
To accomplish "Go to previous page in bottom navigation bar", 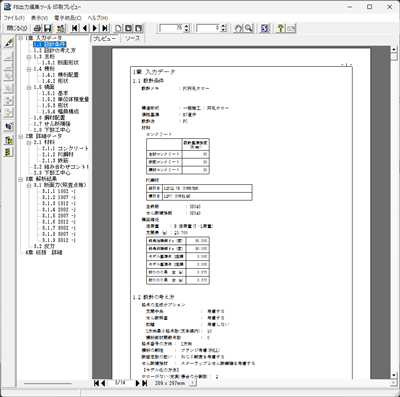I will 103,383.
